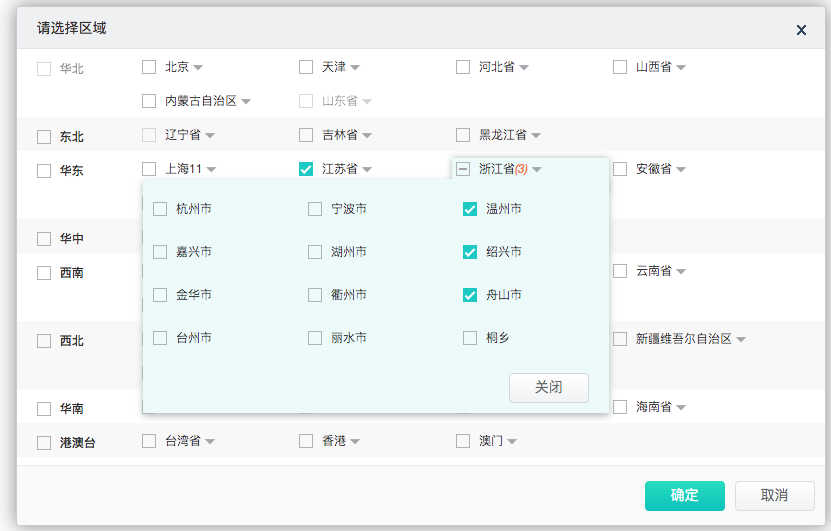
Task: Open the 安徽省 dropdown arrow
Action: tap(681, 170)
